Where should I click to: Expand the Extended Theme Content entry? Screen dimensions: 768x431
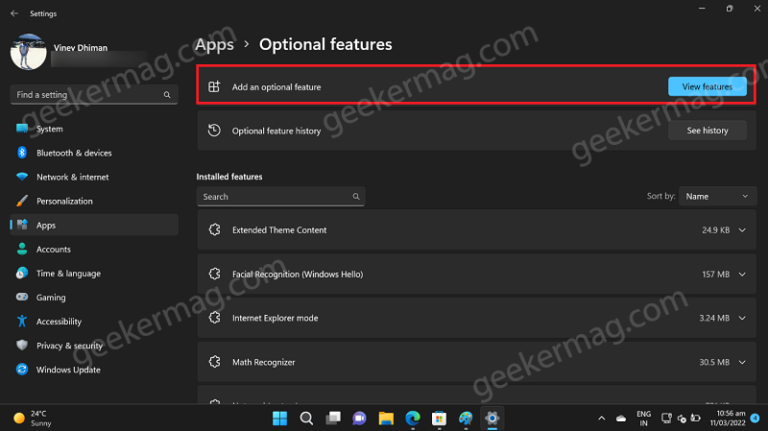point(742,230)
